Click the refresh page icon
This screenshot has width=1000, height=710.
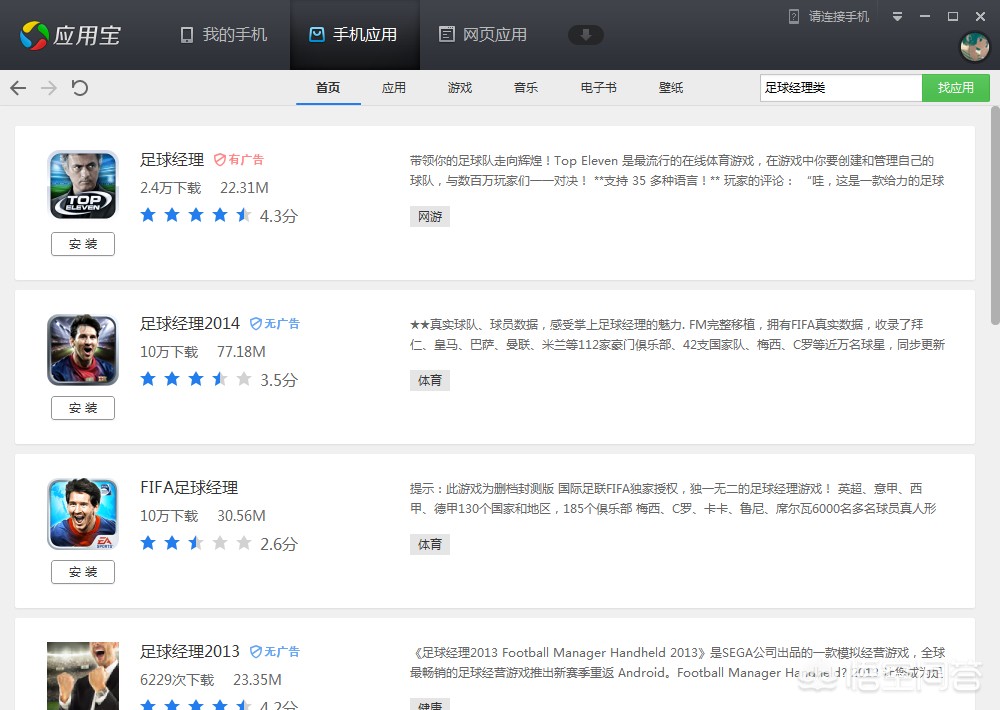[80, 88]
